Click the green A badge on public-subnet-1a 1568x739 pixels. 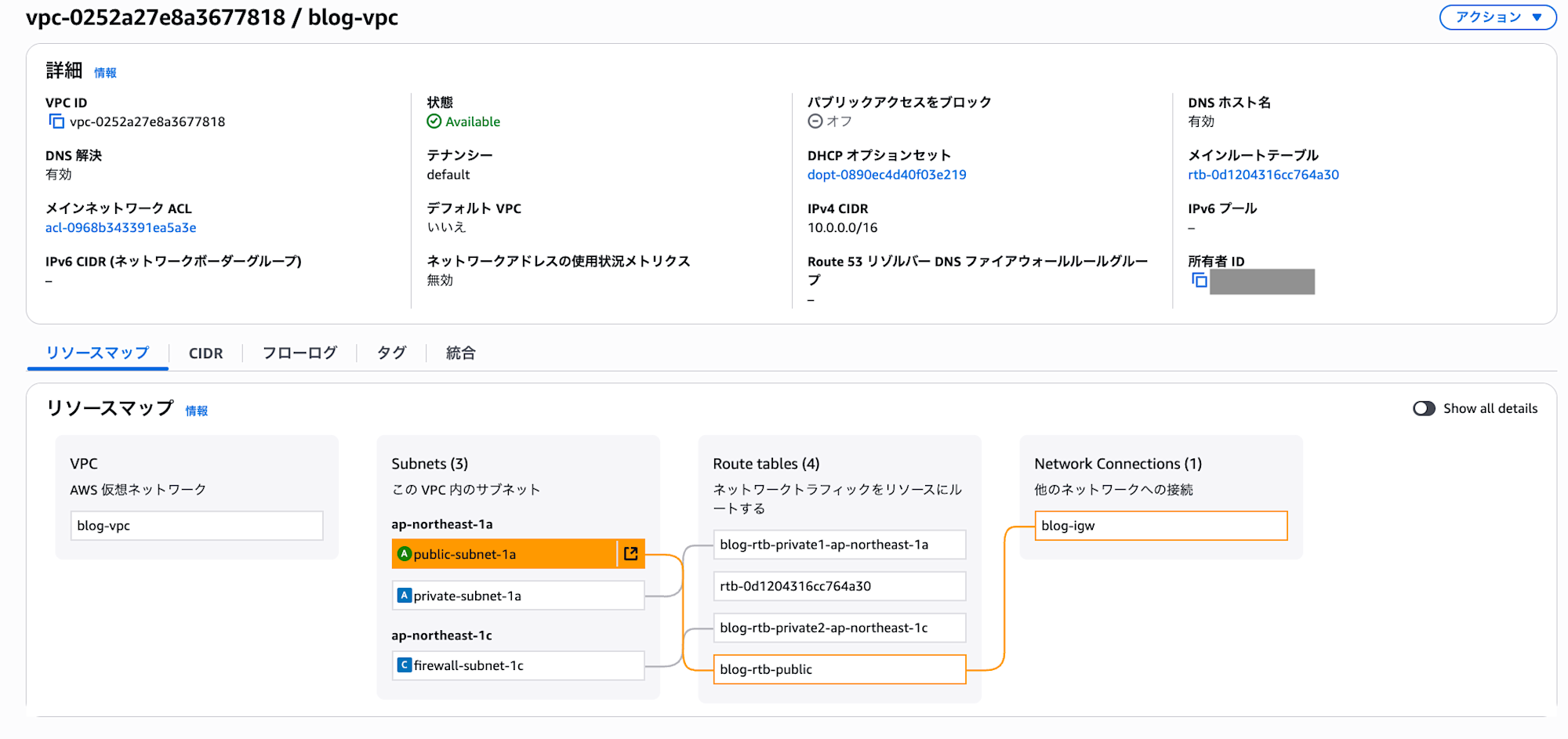405,554
